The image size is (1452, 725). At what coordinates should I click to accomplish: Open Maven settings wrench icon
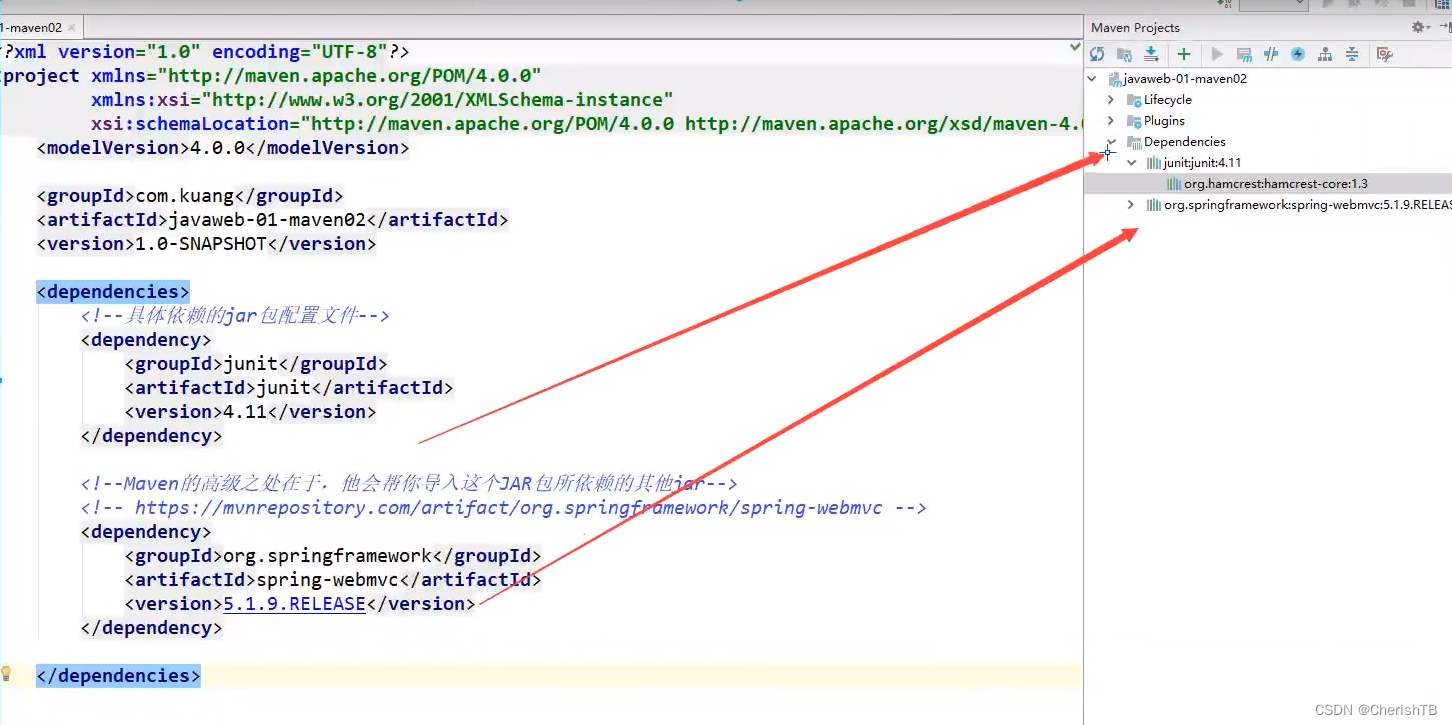point(1385,54)
